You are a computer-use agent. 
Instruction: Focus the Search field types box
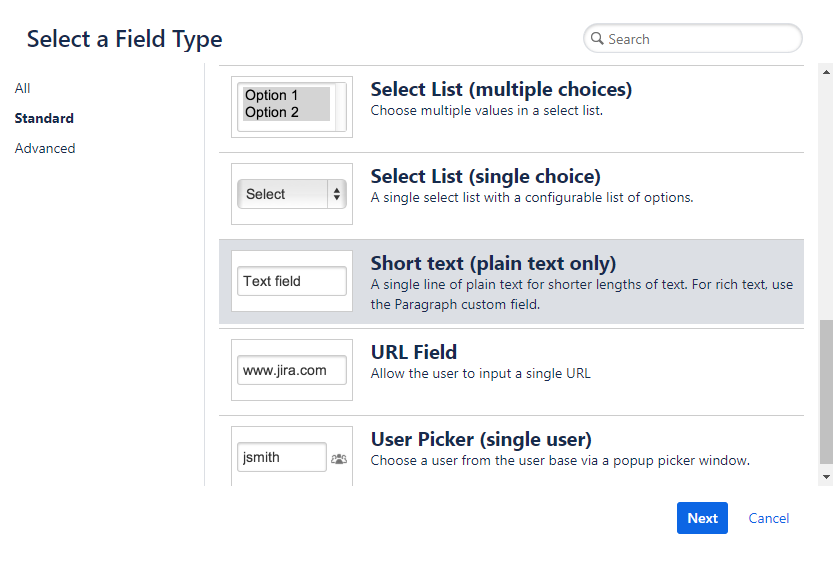(692, 38)
